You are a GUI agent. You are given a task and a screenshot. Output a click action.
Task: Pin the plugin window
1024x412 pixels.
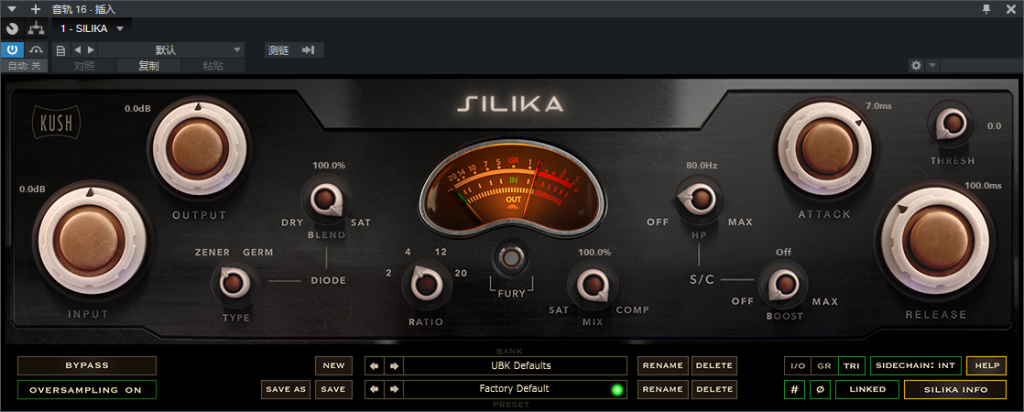[986, 9]
